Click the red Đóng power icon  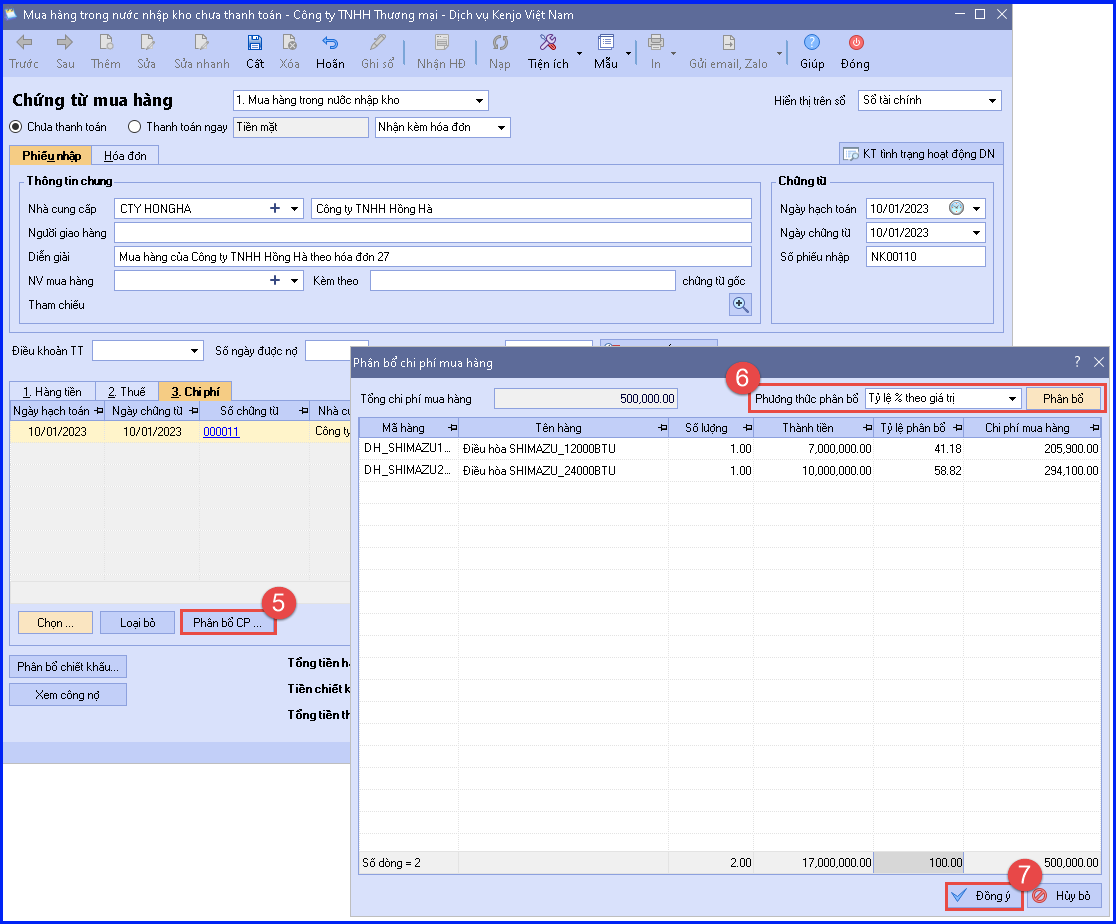click(x=856, y=43)
